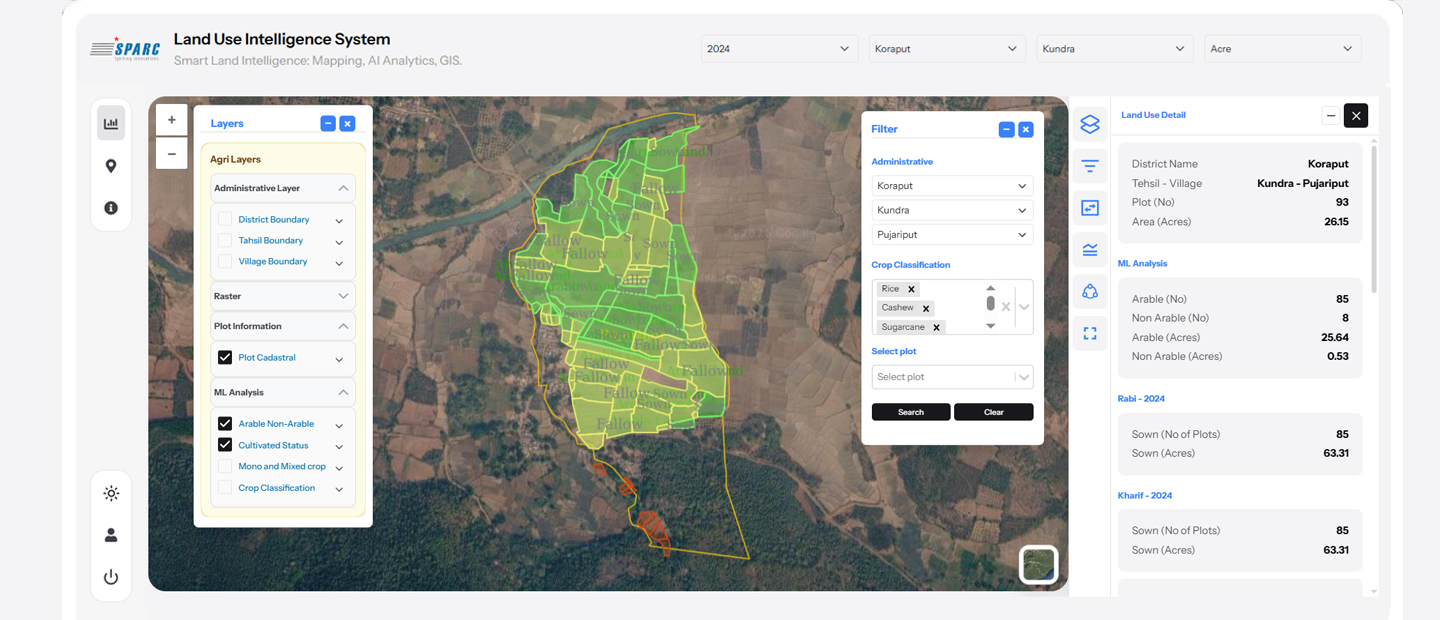Click the power logout icon
1440x620 pixels.
click(x=111, y=577)
